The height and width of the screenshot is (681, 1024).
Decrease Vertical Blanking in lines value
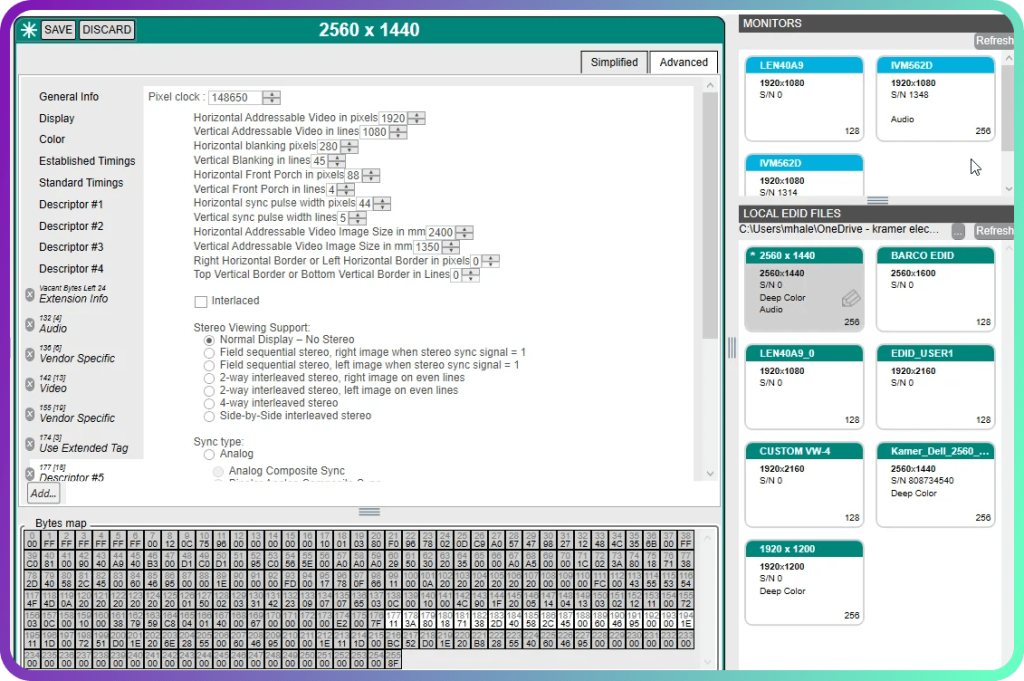336,164
